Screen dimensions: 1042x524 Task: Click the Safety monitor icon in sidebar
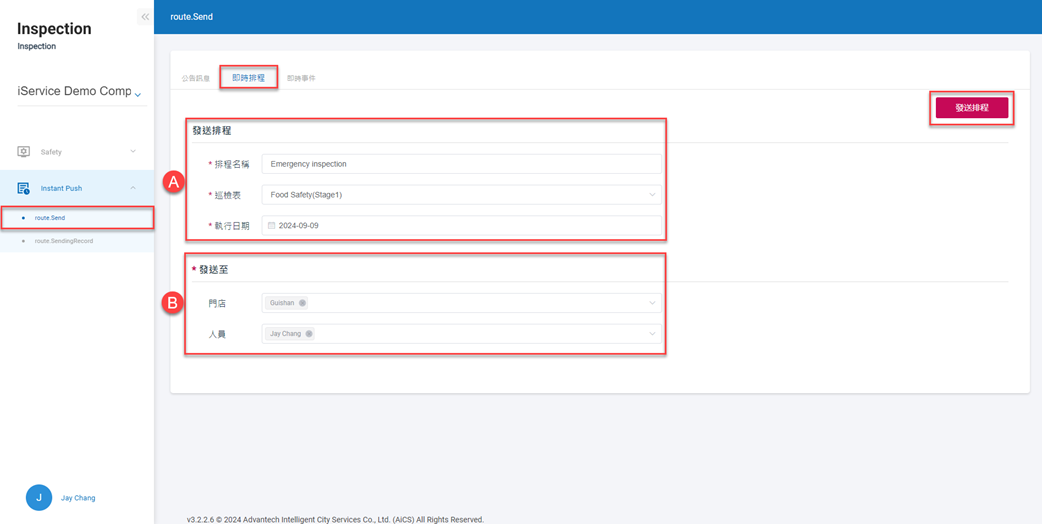[23, 151]
